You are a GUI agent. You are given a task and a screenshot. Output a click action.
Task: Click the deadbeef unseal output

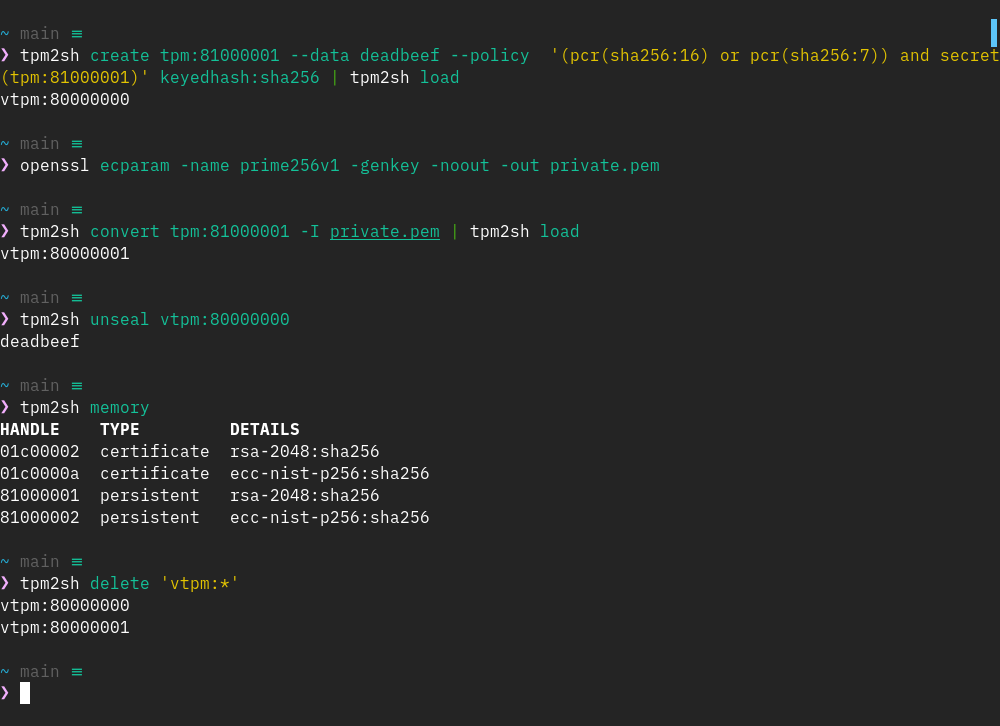point(40,342)
